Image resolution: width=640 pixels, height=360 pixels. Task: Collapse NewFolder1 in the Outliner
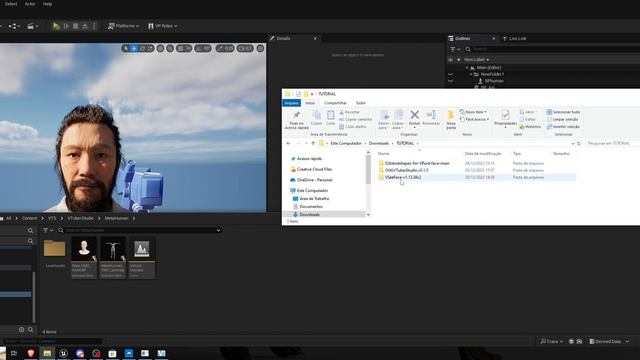click(x=471, y=74)
